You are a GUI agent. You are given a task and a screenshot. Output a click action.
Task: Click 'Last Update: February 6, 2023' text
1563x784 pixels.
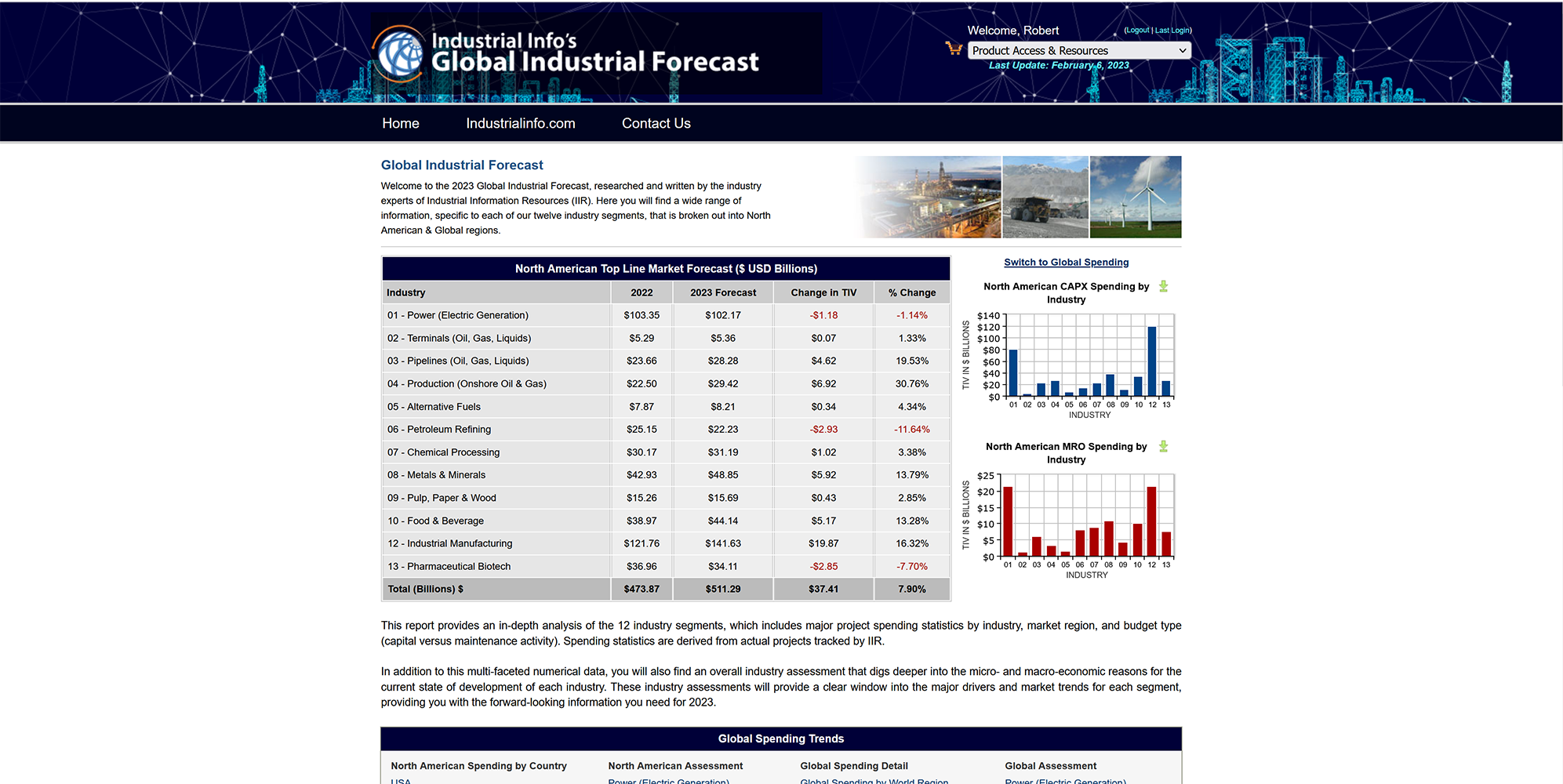(x=1059, y=65)
